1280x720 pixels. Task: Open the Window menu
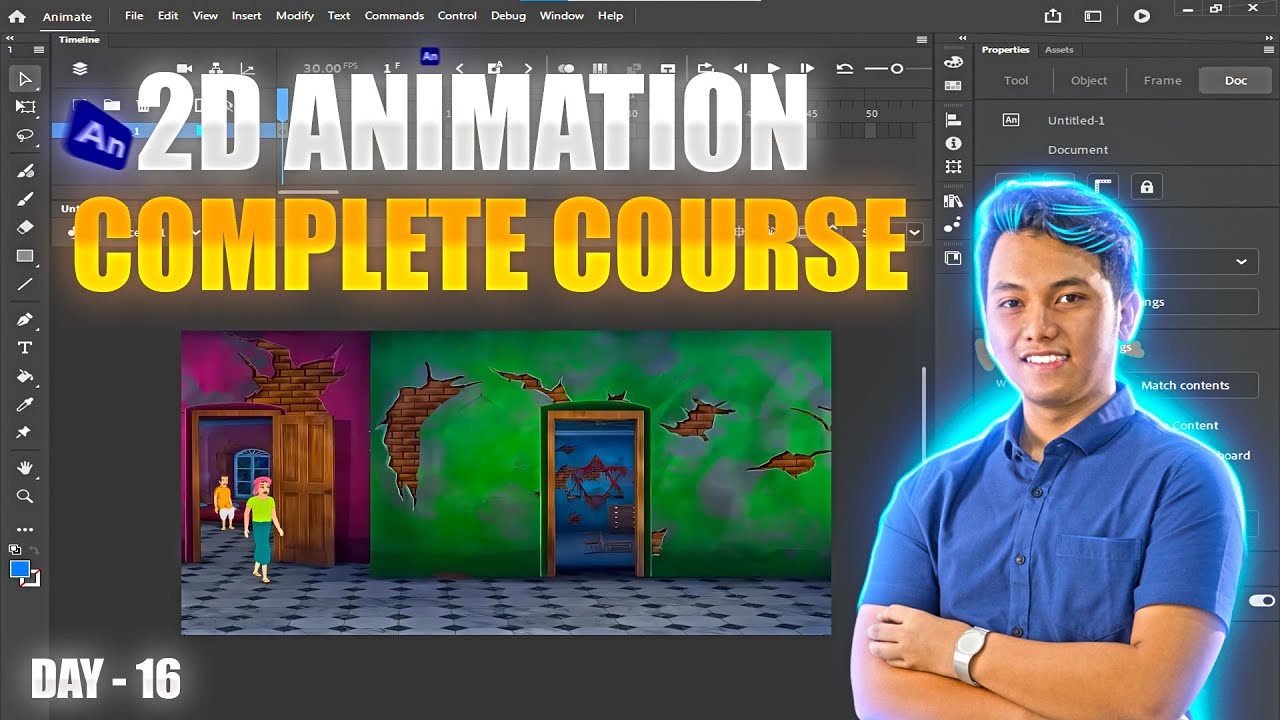[x=562, y=16]
